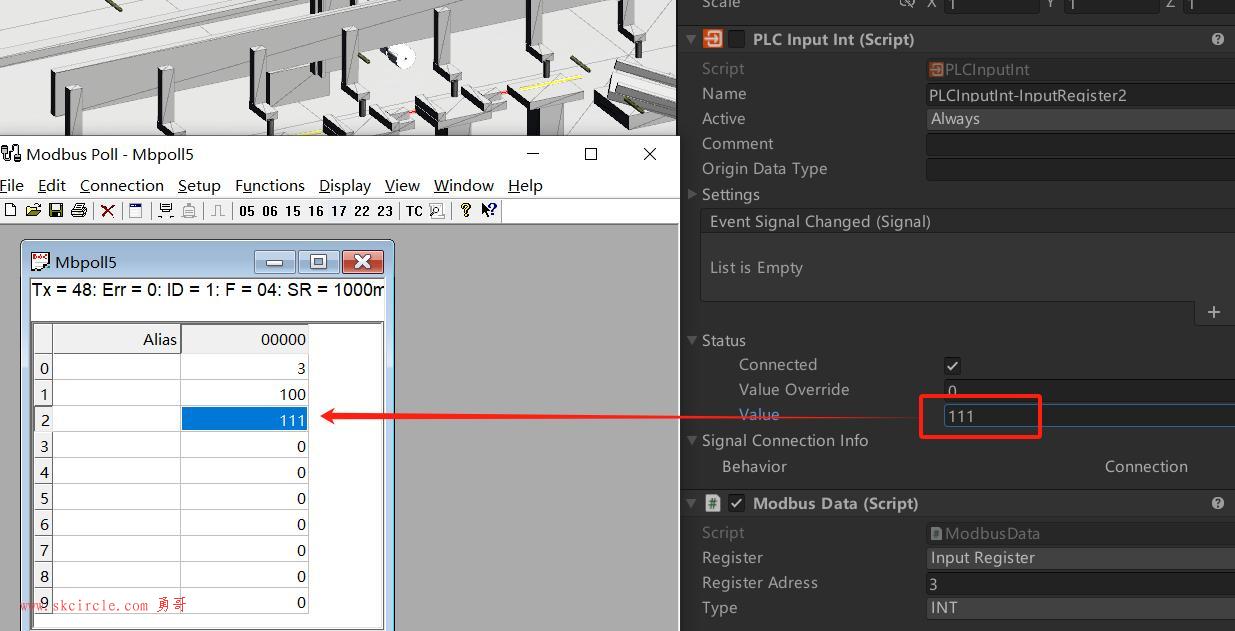Viewport: 1235px width, 631px height.
Task: Click the plus button under Event Signal list
Action: click(x=1214, y=312)
